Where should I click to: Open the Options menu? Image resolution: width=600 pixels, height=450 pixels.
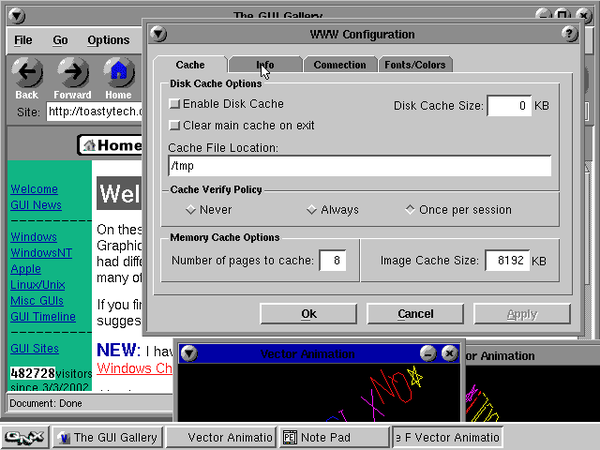coord(108,40)
